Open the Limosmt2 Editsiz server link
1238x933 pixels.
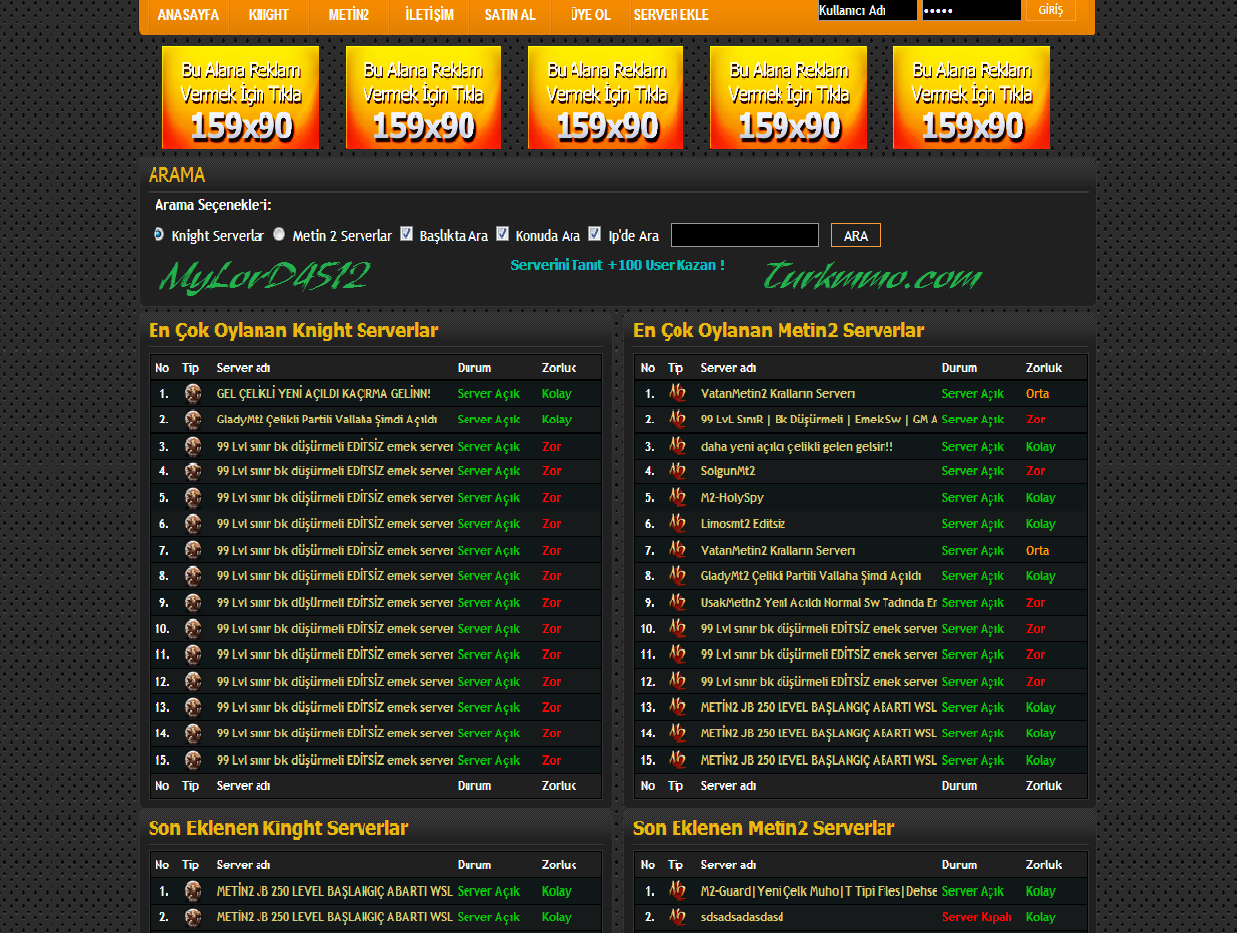(x=743, y=524)
